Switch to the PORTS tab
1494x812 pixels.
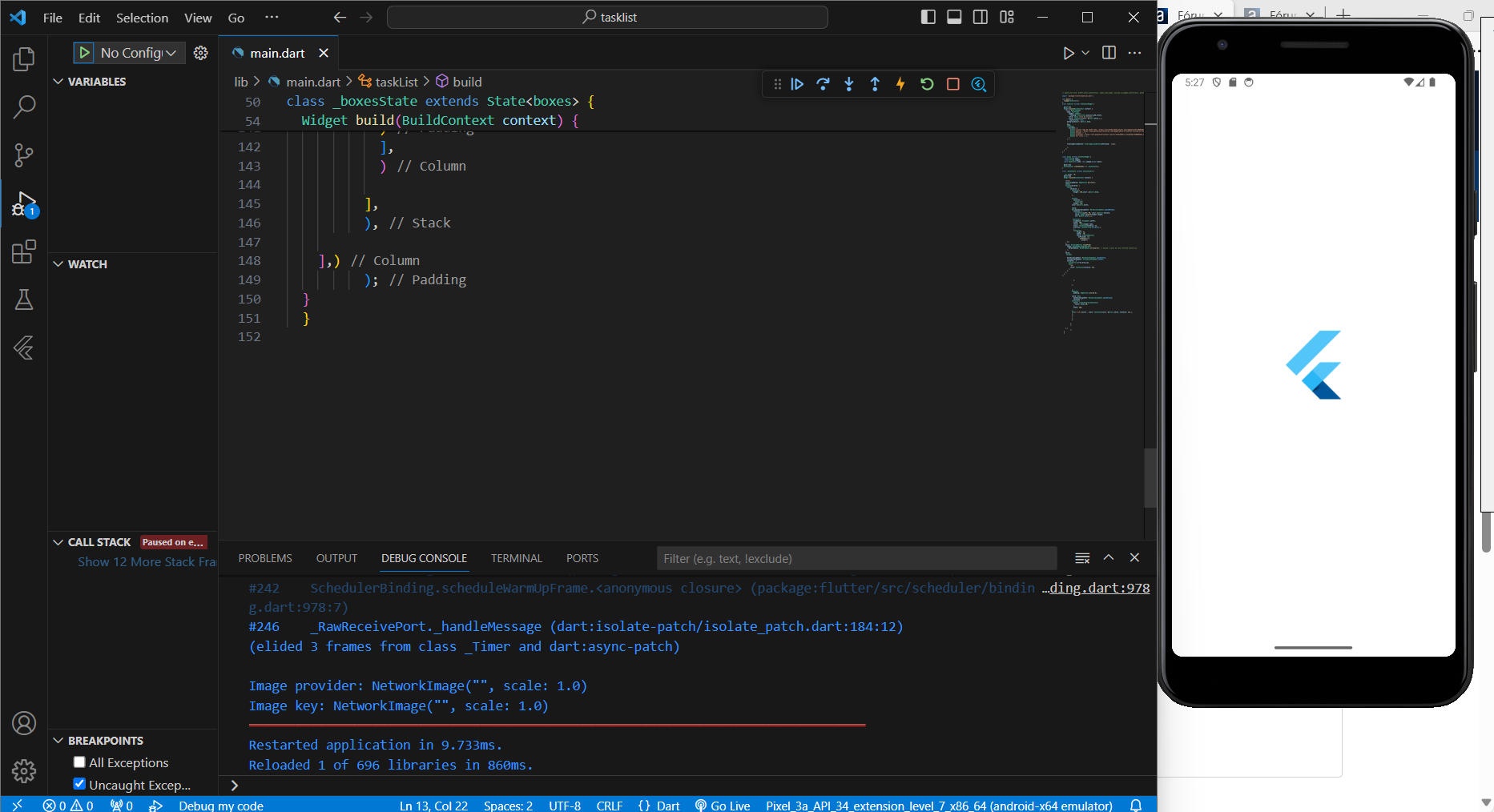[582, 558]
